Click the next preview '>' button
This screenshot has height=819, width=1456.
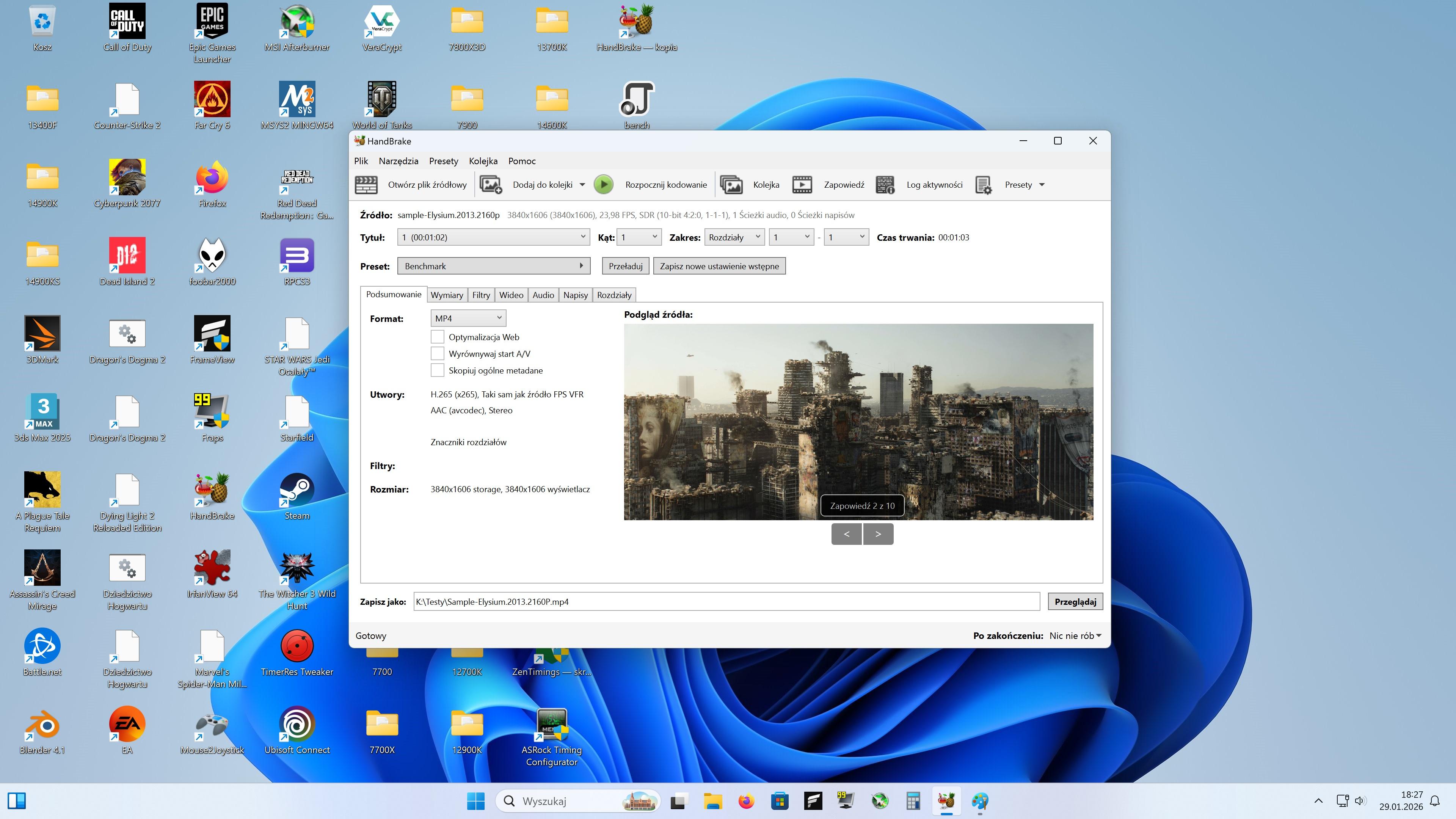(x=878, y=534)
